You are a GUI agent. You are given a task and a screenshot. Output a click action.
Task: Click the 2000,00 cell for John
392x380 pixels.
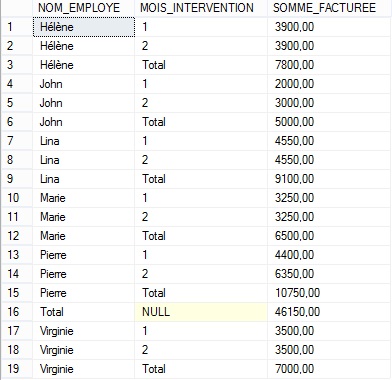coord(329,84)
